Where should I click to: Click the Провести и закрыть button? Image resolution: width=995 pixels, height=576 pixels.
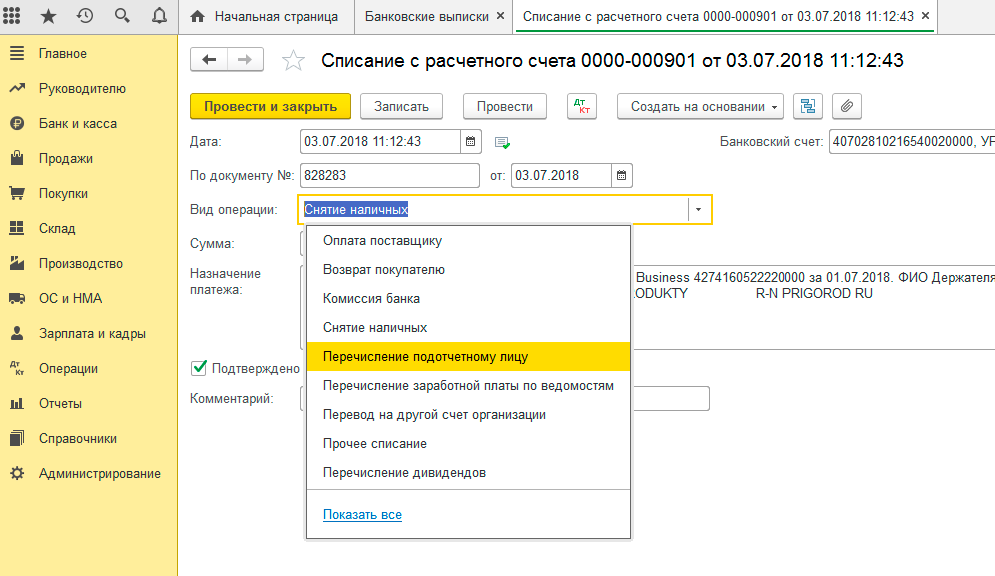[270, 107]
